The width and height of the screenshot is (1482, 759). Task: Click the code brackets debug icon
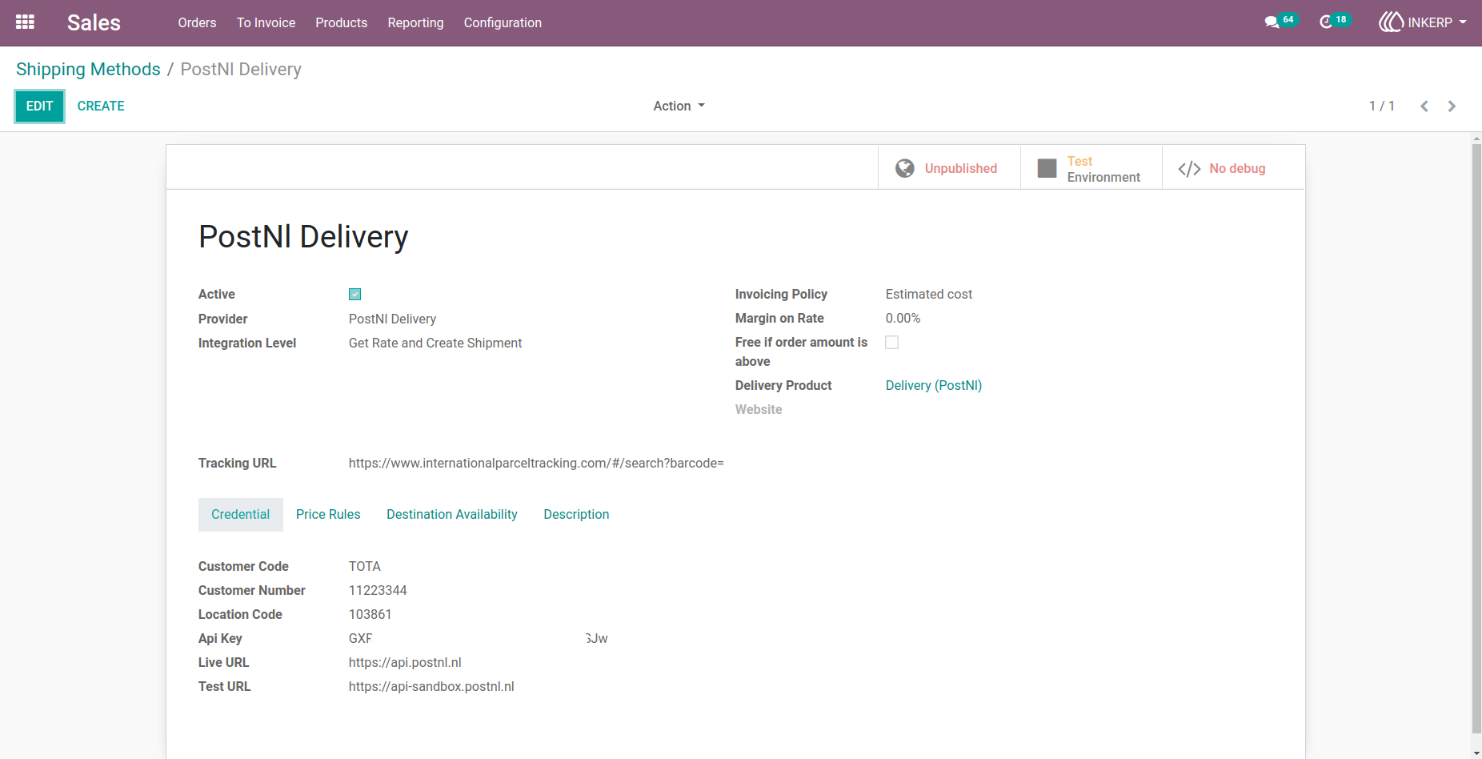point(1189,169)
